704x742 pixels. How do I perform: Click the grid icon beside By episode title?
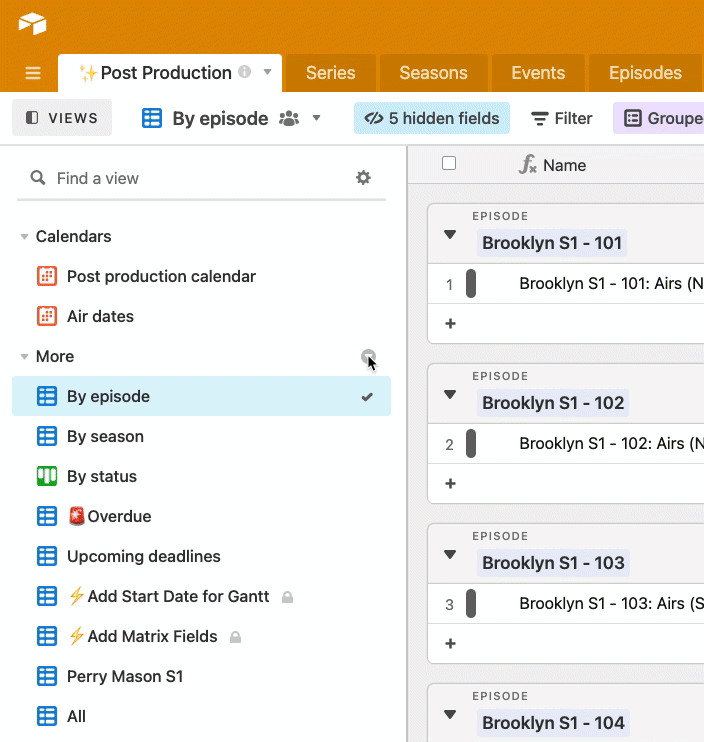[152, 118]
